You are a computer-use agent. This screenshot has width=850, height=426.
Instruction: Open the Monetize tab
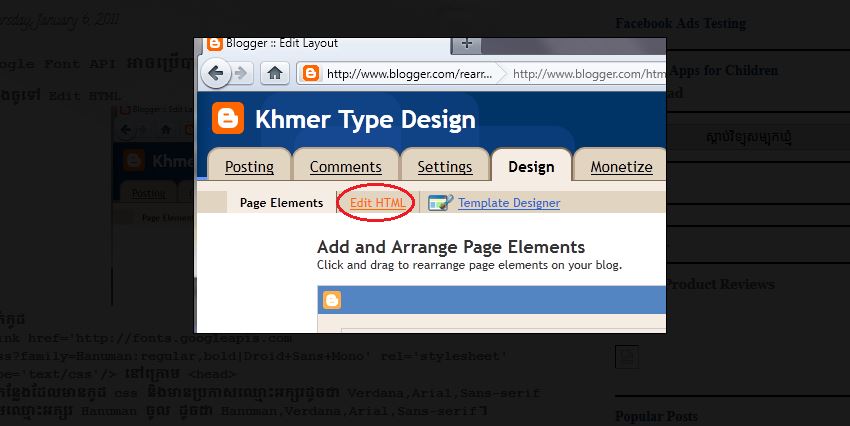pyautogui.click(x=621, y=167)
